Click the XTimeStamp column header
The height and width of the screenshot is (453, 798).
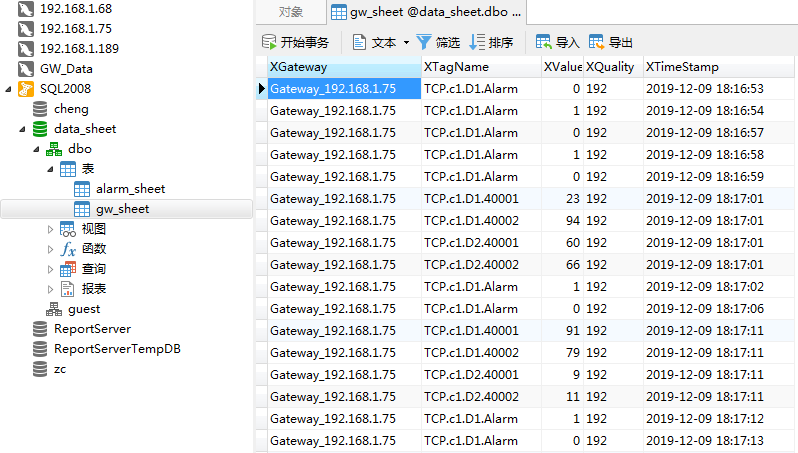719,67
